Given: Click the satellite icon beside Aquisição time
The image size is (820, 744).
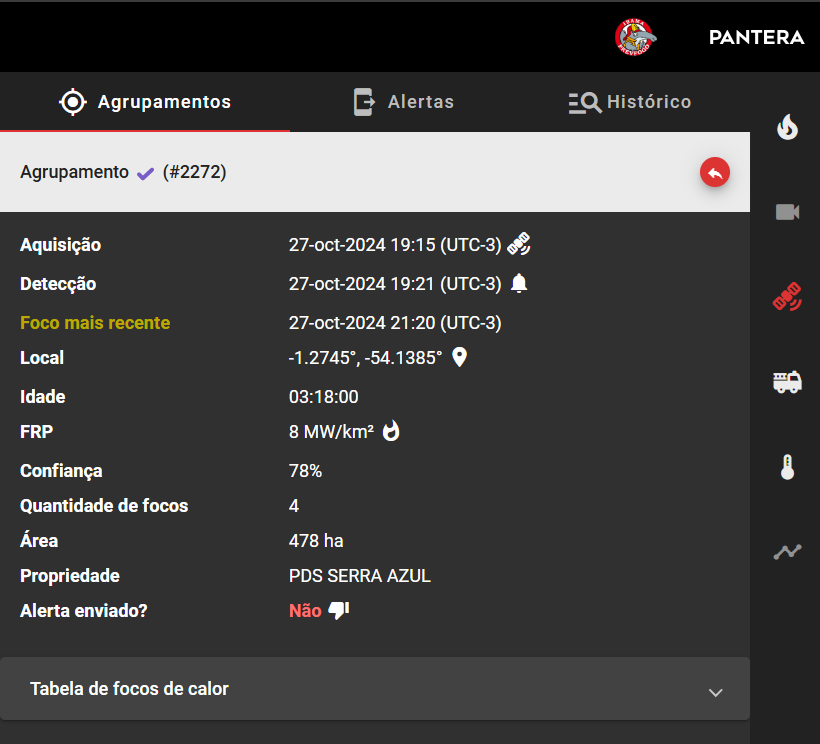Looking at the screenshot, I should 519,244.
